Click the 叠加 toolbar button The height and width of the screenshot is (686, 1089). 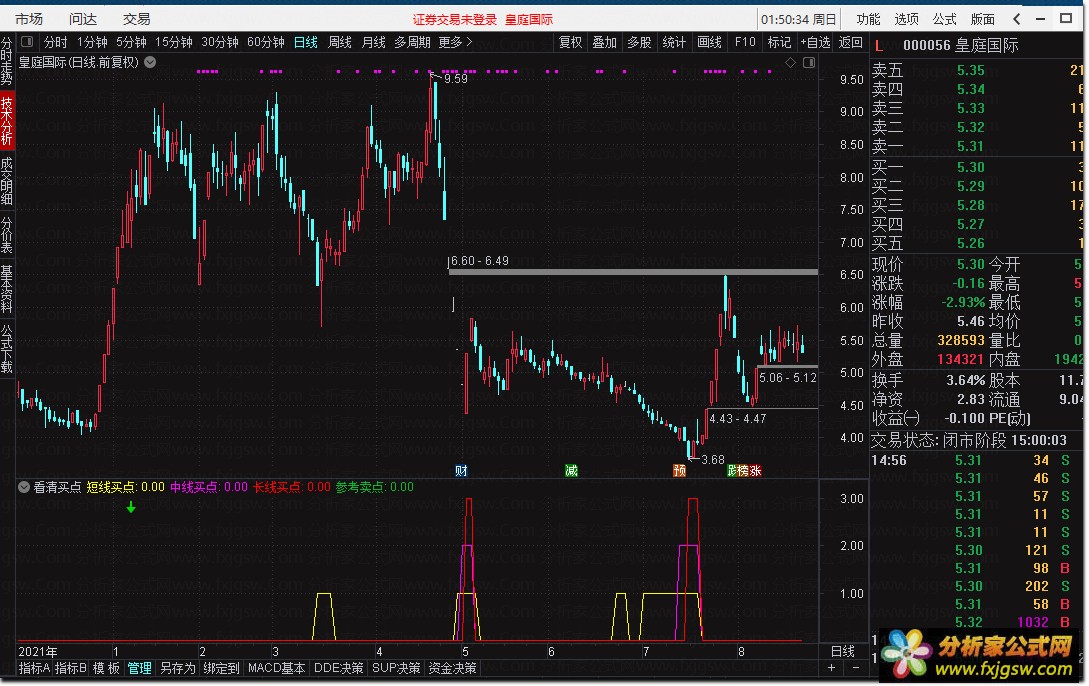pos(604,42)
